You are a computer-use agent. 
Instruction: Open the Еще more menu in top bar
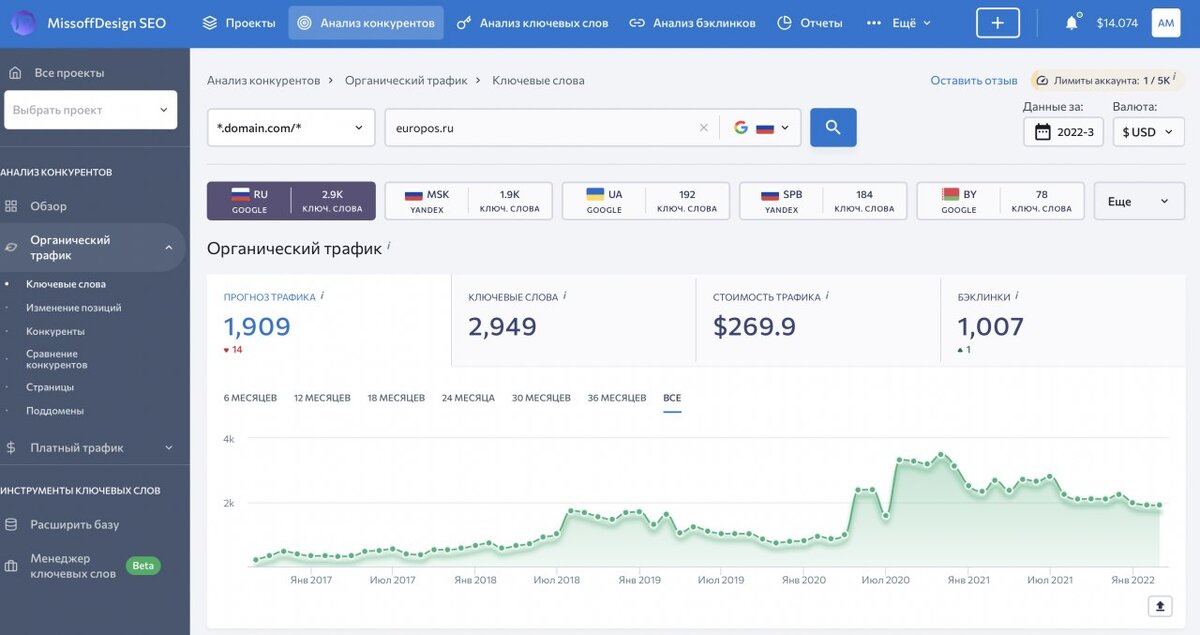[x=898, y=22]
